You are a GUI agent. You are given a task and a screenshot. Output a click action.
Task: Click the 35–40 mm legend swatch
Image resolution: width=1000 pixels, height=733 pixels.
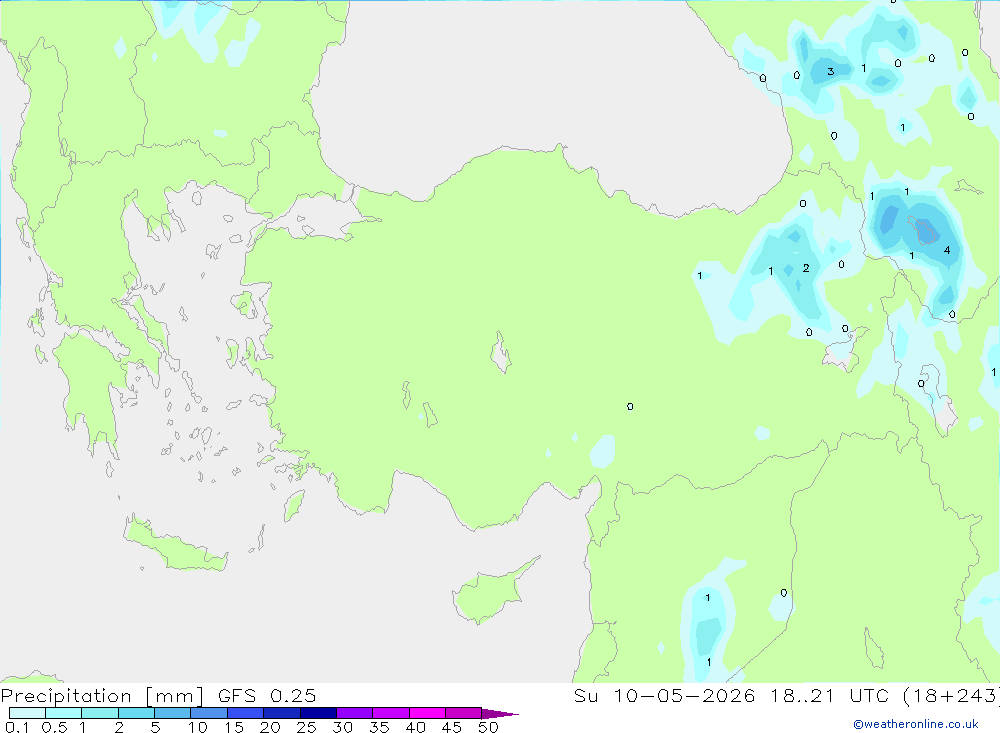390,713
